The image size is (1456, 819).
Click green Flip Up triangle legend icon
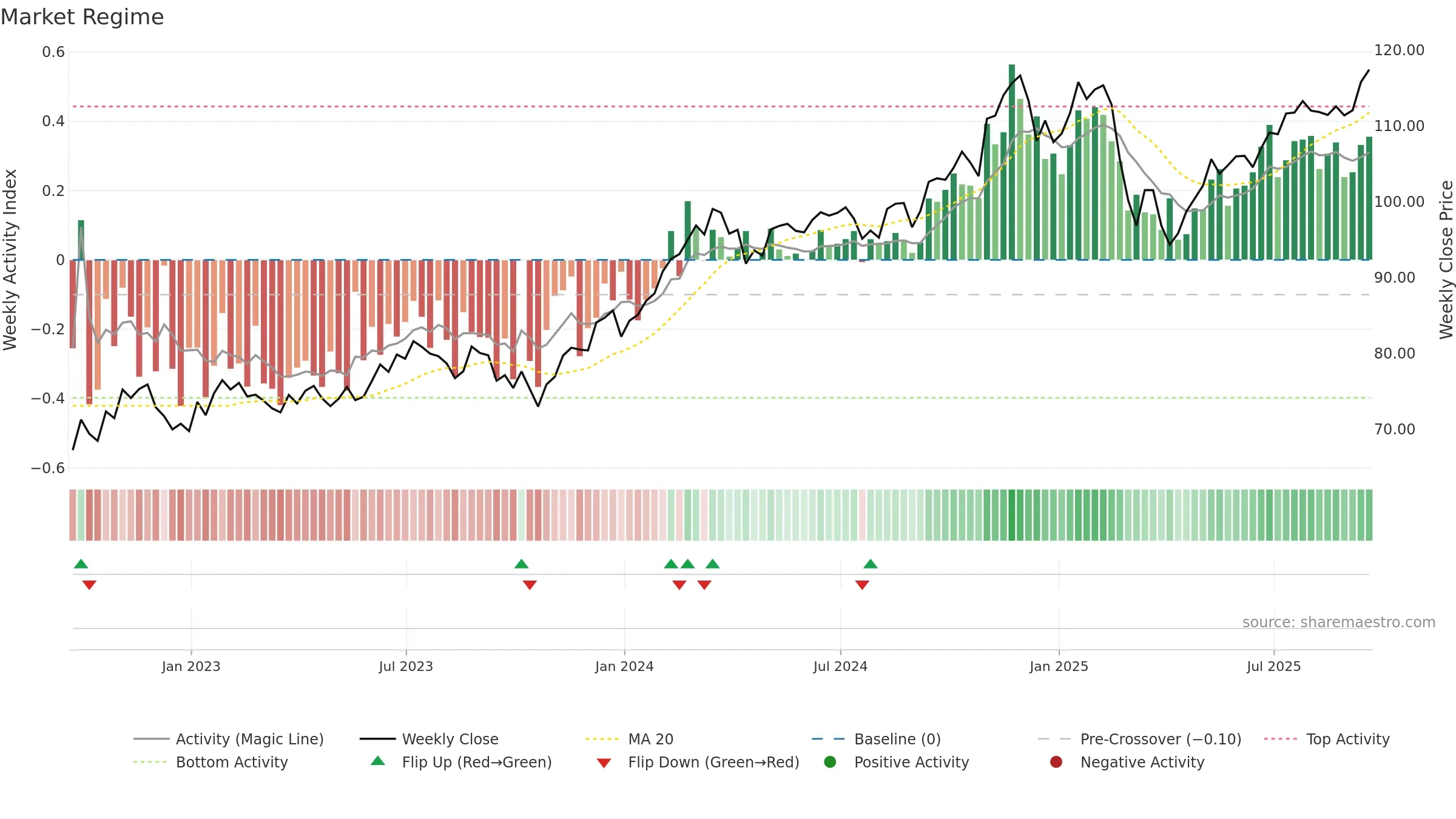point(378,761)
